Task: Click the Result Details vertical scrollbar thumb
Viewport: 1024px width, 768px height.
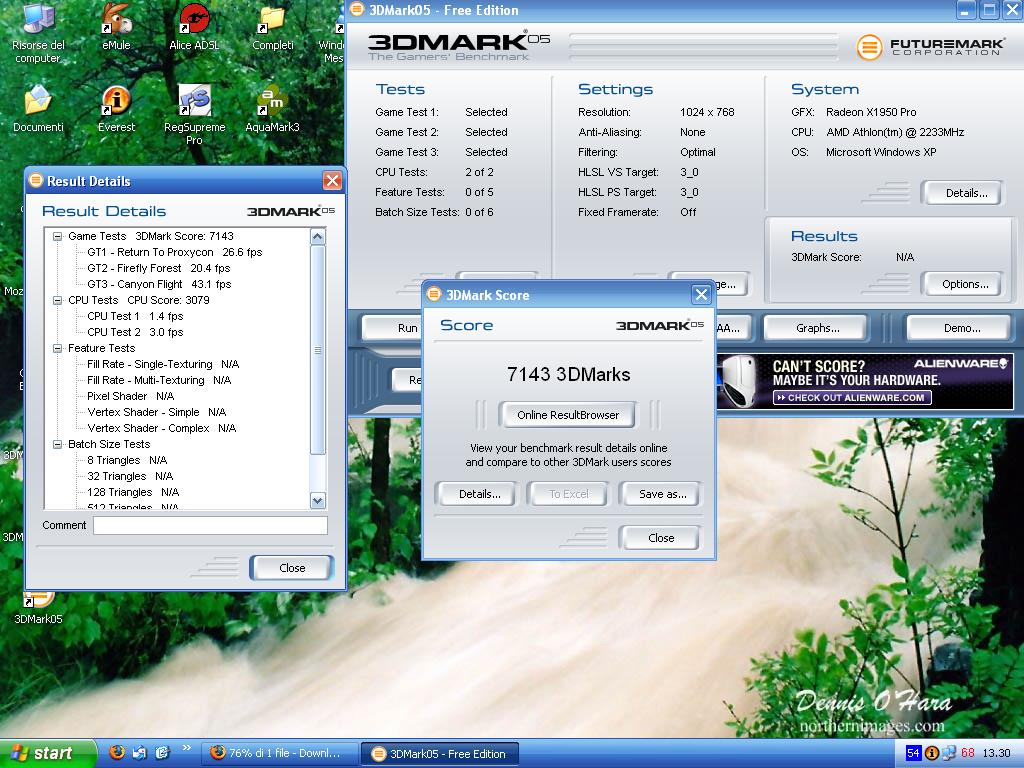Action: tap(318, 349)
